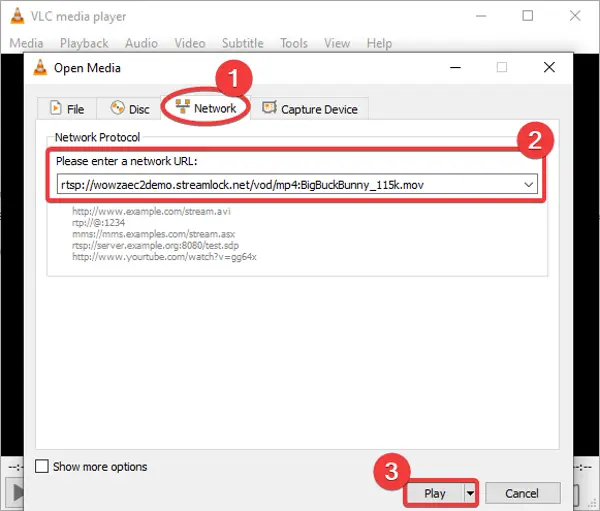
Task: Click the Disc tab disc icon
Action: [x=117, y=108]
